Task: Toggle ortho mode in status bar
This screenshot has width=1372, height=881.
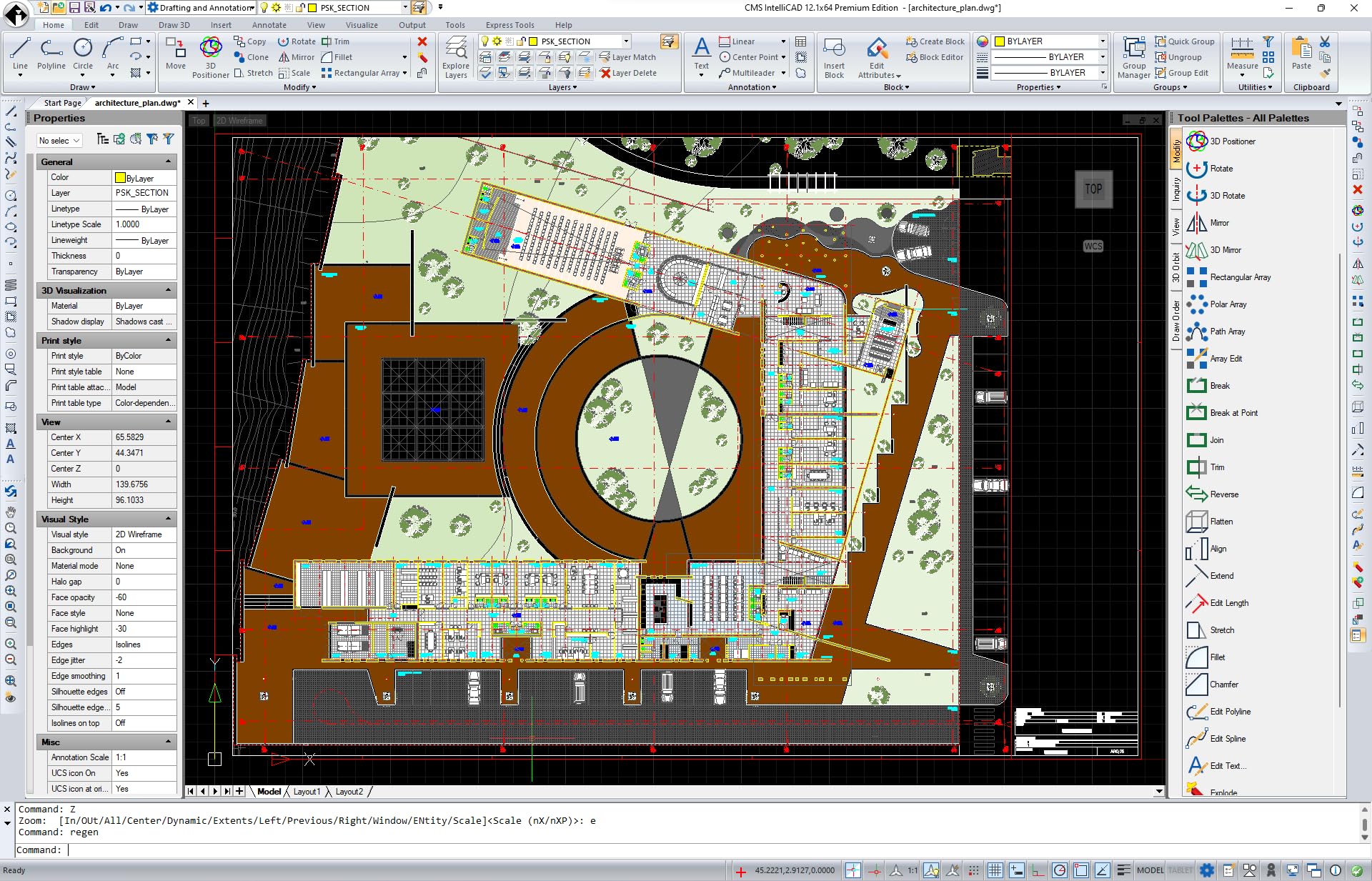Action: coord(1038,870)
